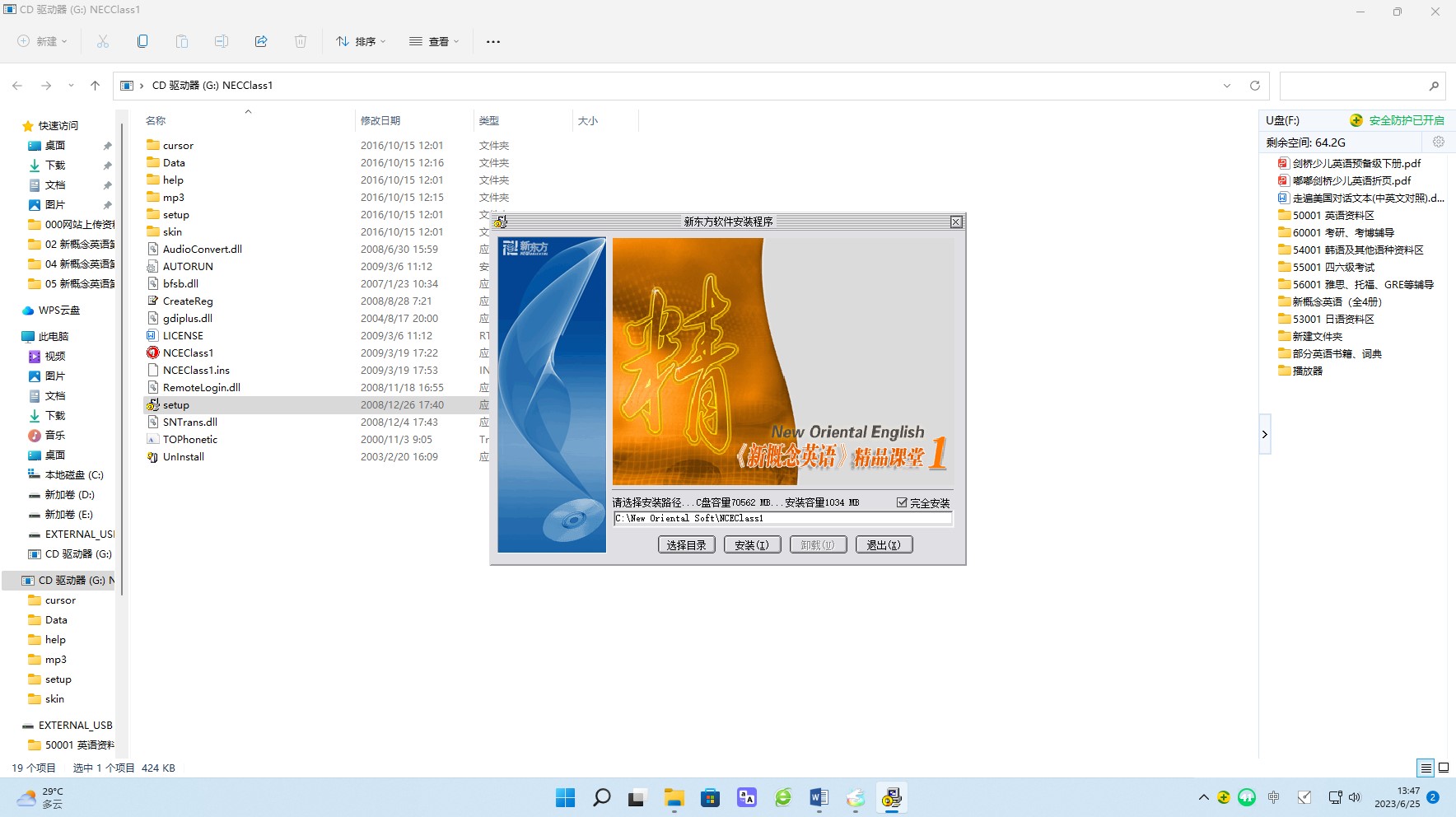Screen dimensions: 1456x817
Task: Click the 选择目录 button
Action: click(686, 545)
